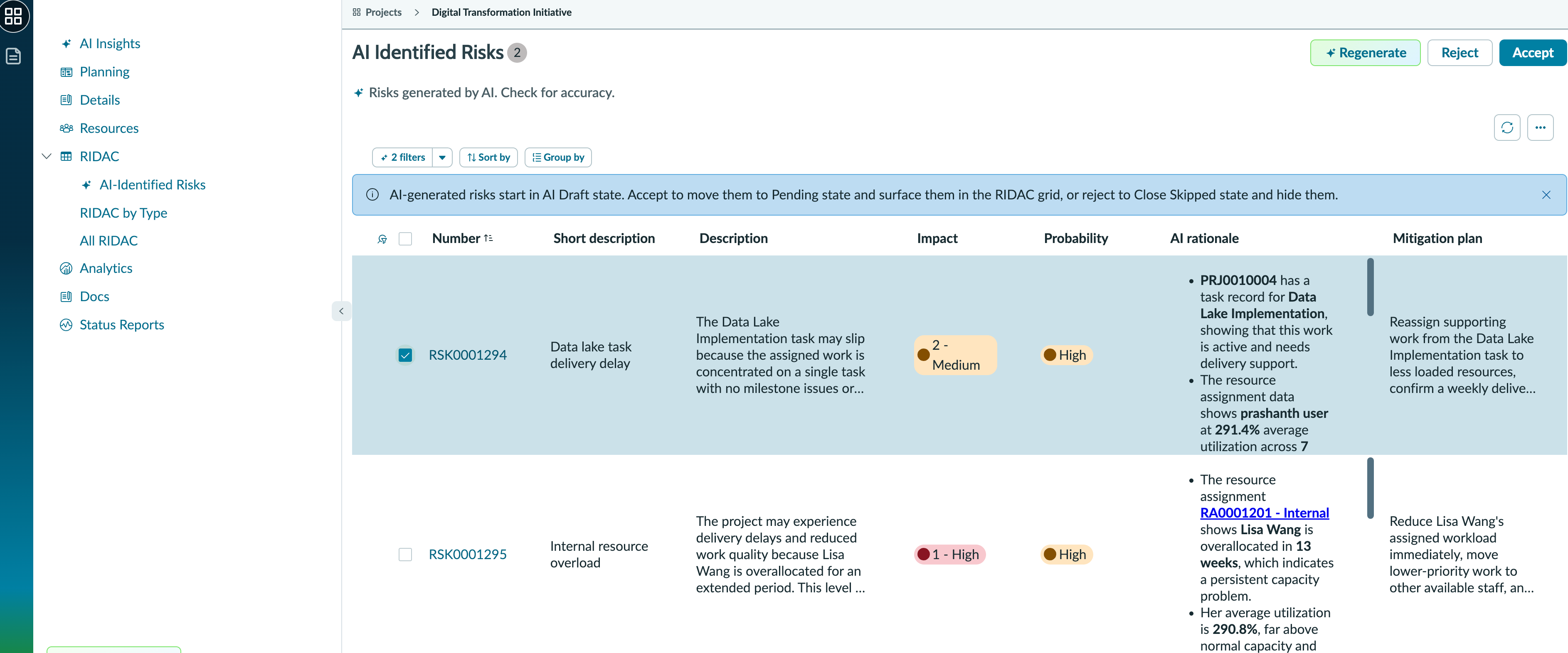The width and height of the screenshot is (1568, 653).
Task: Click the refresh list icon button
Action: [x=1507, y=128]
